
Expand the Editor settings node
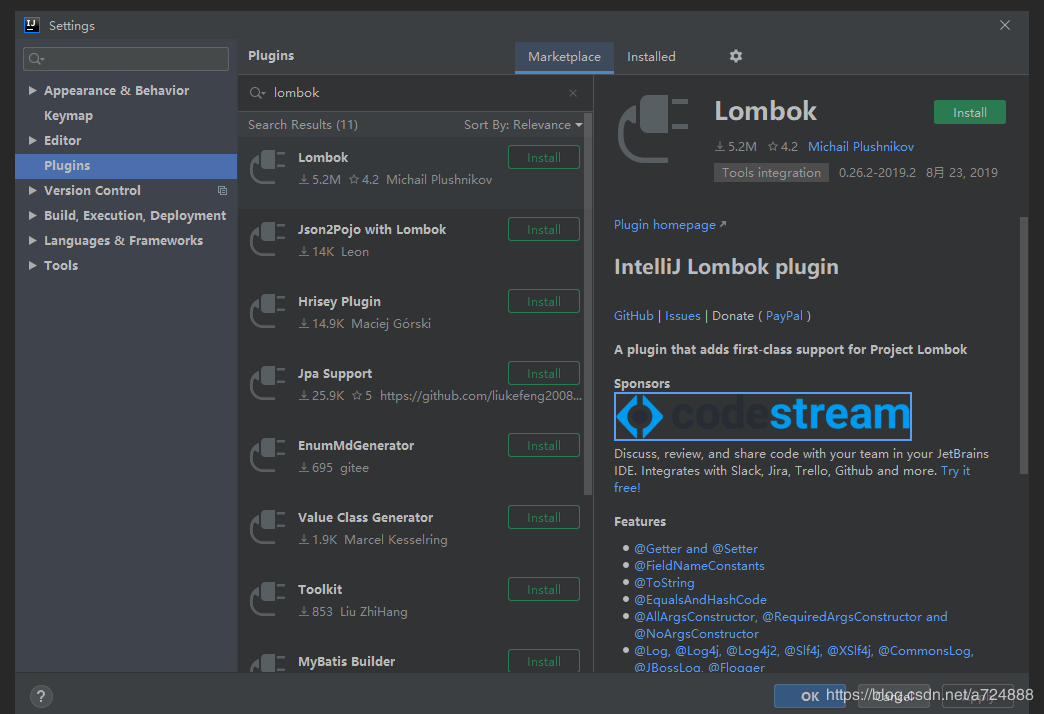click(x=32, y=140)
